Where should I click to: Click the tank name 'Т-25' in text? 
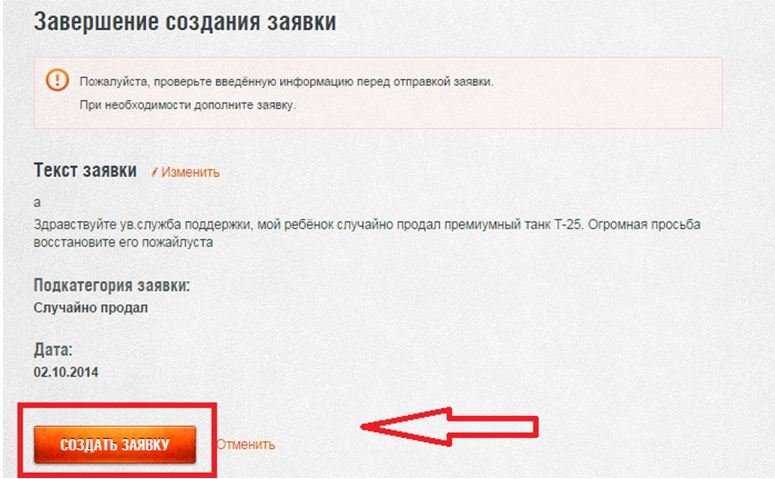pos(569,224)
